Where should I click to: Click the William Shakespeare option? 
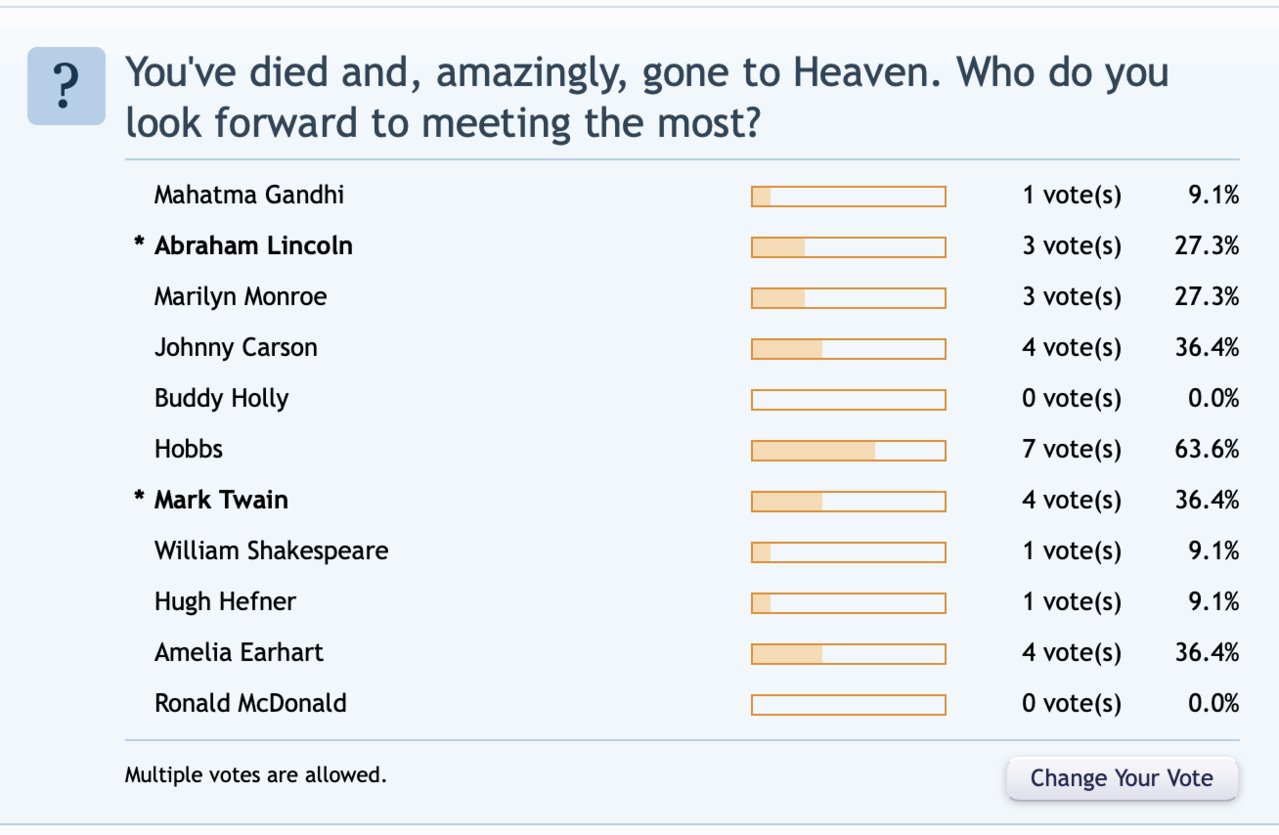[x=271, y=551]
